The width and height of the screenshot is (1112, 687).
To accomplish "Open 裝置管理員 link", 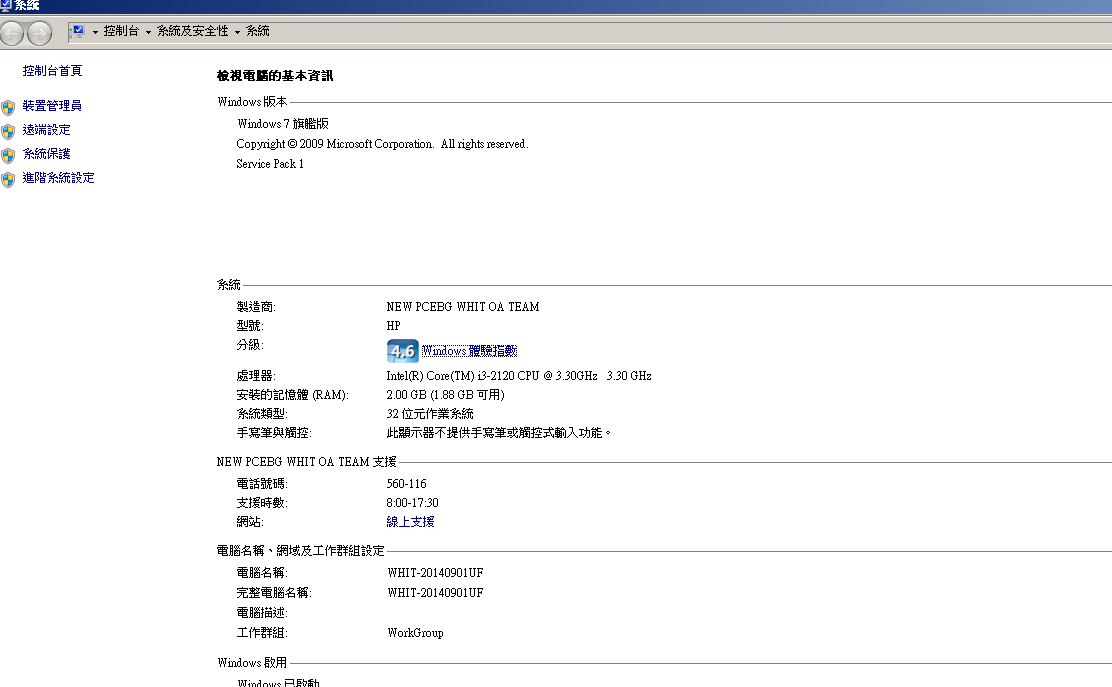I will click(x=52, y=106).
